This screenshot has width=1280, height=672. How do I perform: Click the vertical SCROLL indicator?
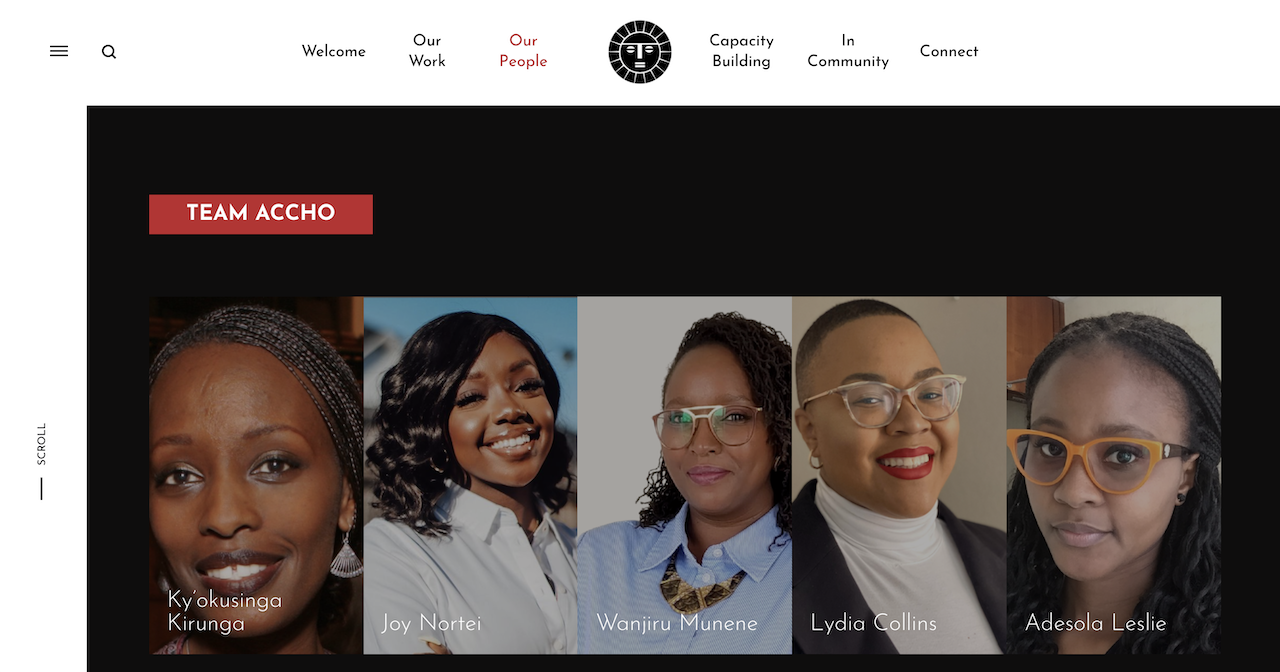pyautogui.click(x=41, y=461)
